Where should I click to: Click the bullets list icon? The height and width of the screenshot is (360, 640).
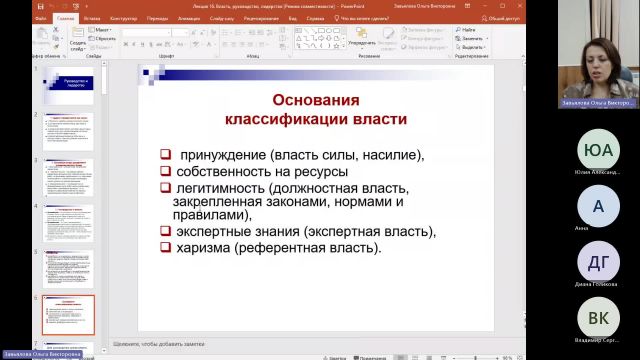[225, 33]
